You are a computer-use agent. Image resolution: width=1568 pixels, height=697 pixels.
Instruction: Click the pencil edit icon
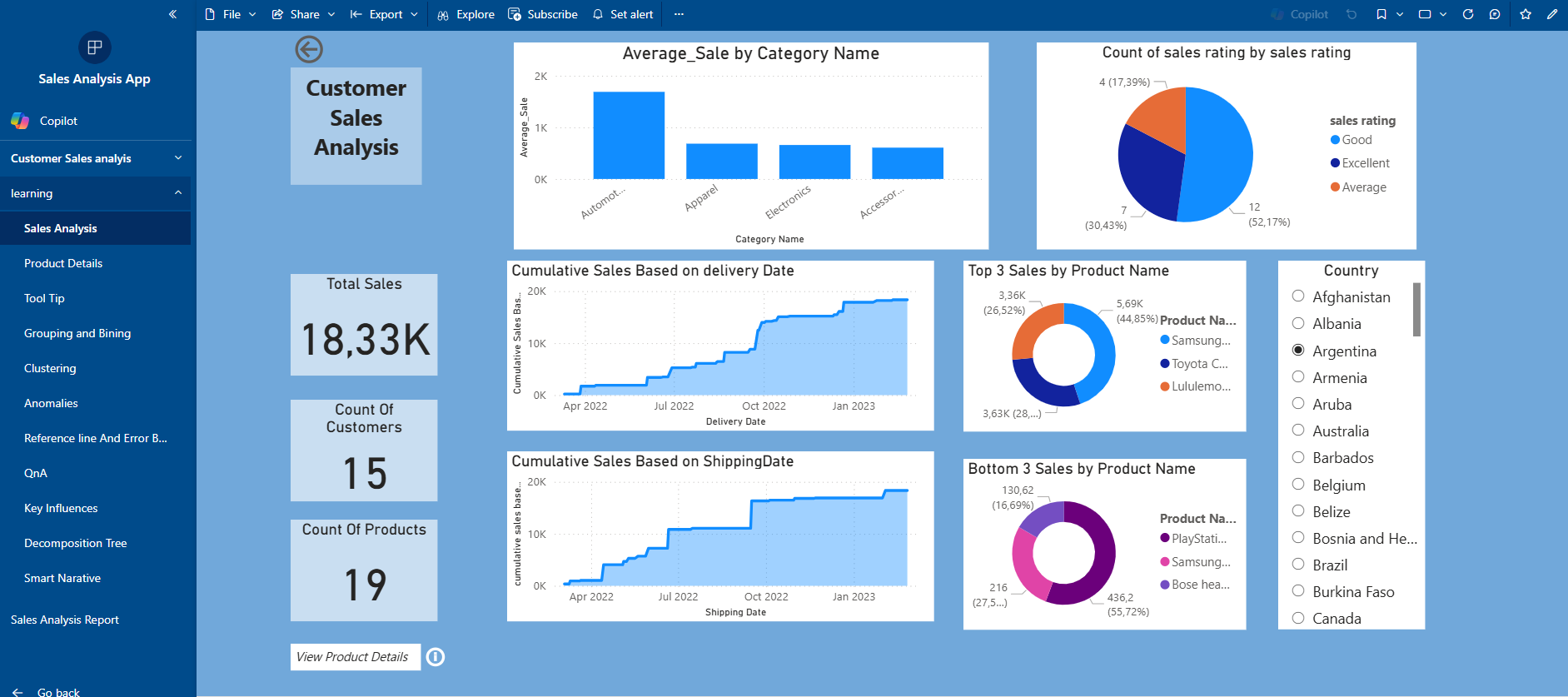pos(1552,14)
